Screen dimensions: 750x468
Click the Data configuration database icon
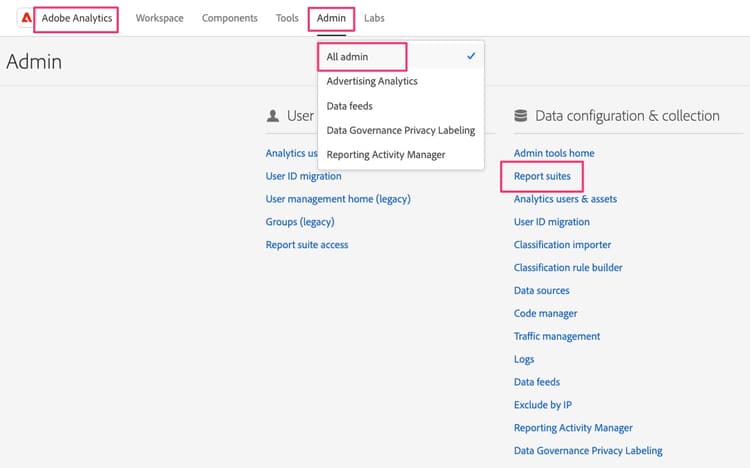point(521,116)
